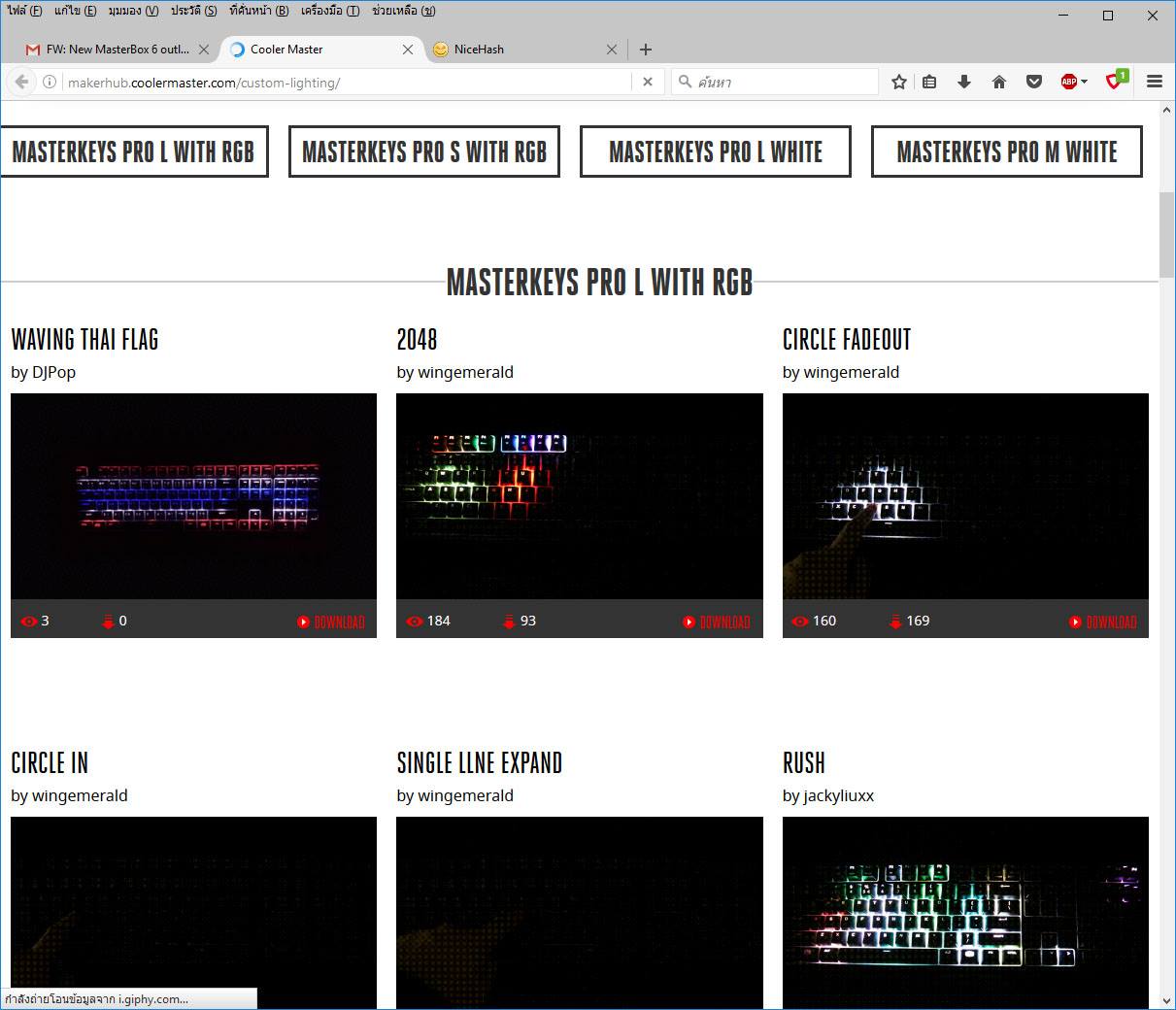Click author DJPop under Waving Thai Flag
Viewport: 1176px width, 1010px height.
tap(53, 372)
